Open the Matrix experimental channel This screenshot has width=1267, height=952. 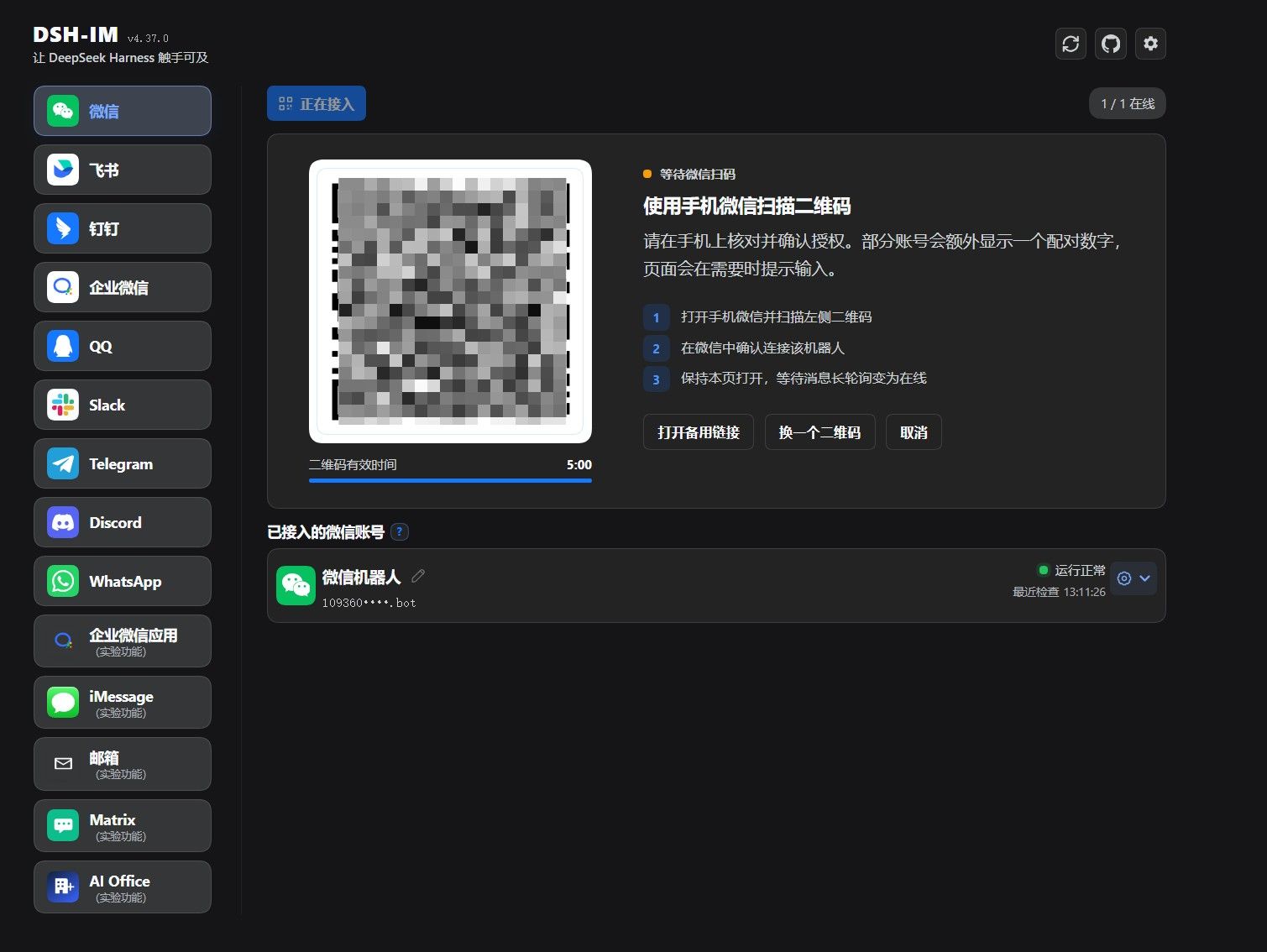click(123, 826)
